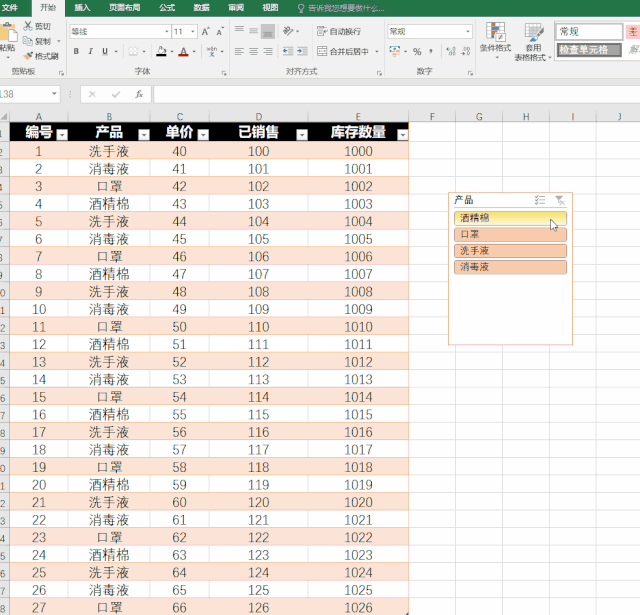
Task: Open the number format (常规) dropdown
Action: [468, 31]
